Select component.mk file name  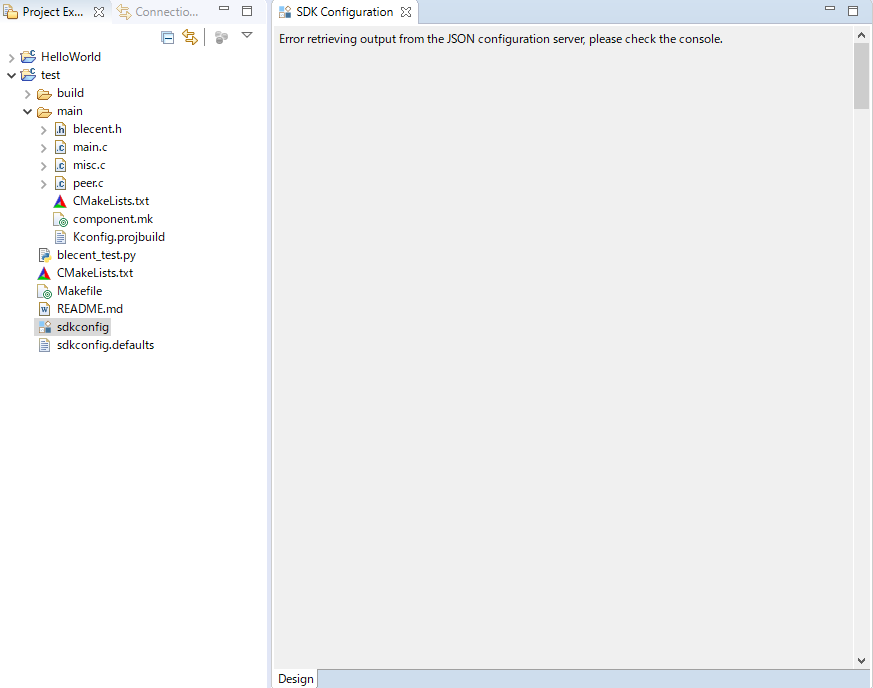coord(112,219)
